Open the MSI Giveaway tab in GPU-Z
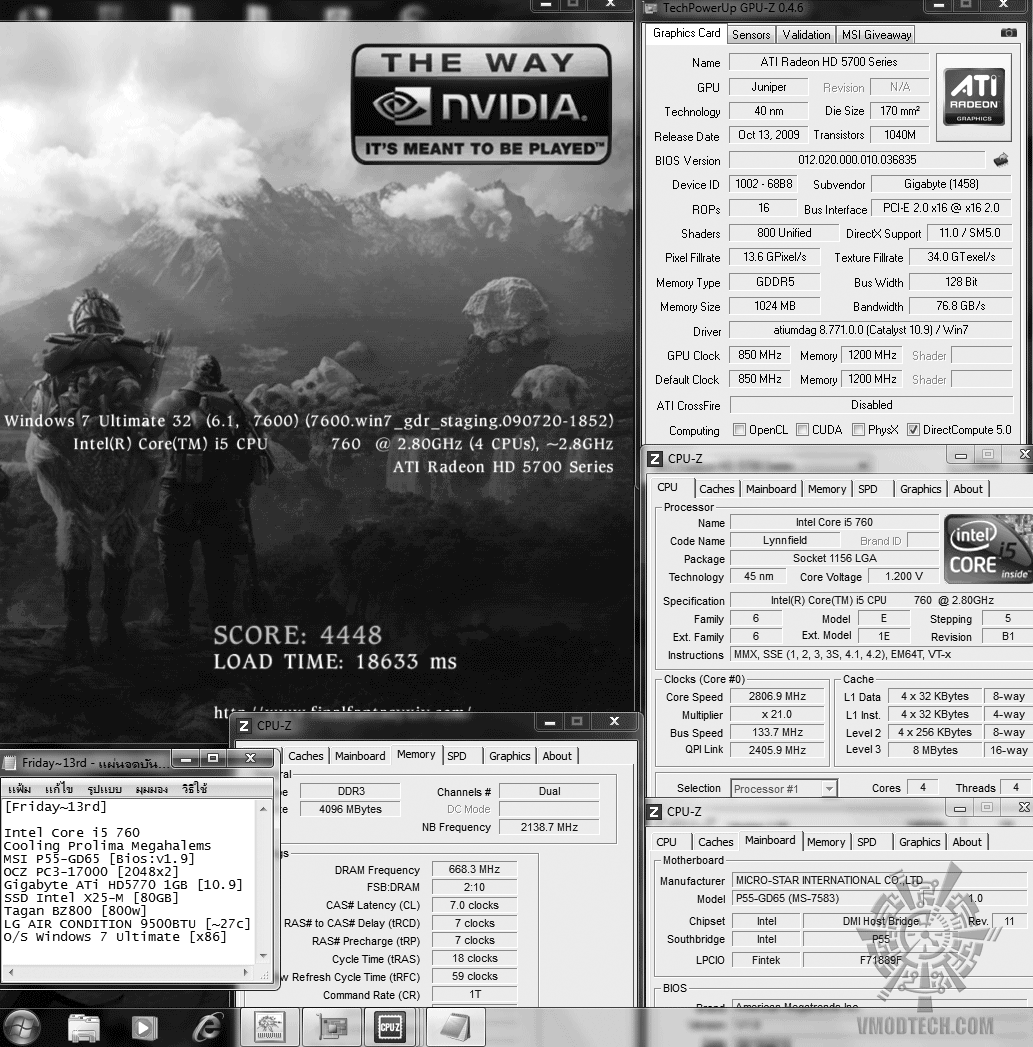 pyautogui.click(x=876, y=35)
